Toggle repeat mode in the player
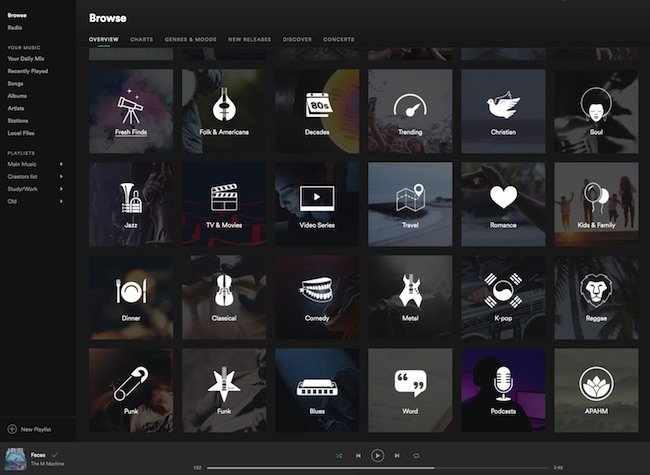This screenshot has height=475, width=650. 415,455
